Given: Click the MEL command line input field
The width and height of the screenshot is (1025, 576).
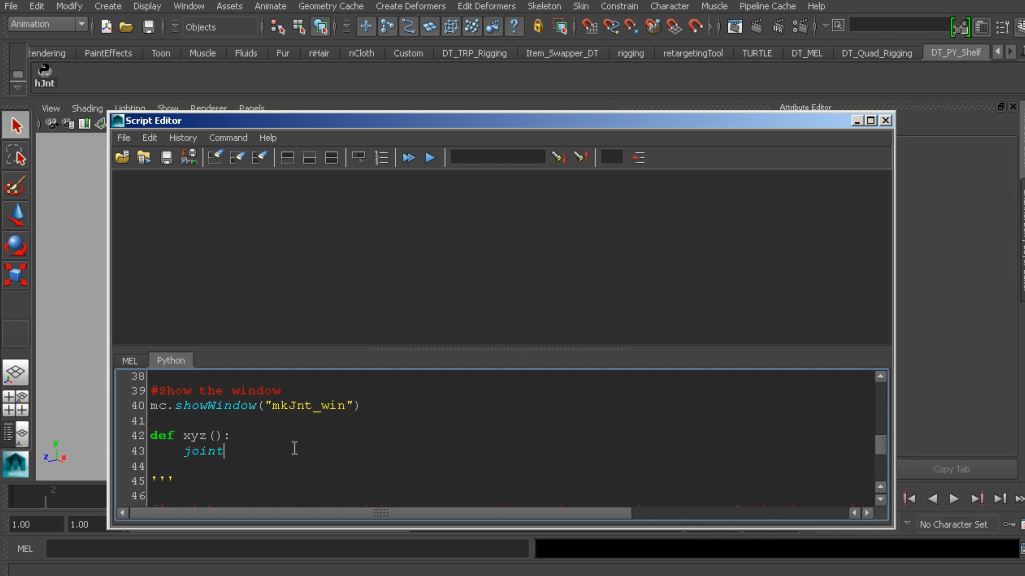Looking at the screenshot, I should point(287,549).
